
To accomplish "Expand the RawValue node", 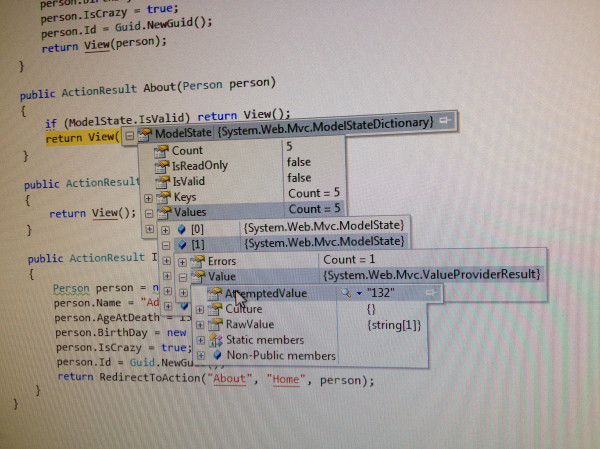I will pyautogui.click(x=200, y=325).
